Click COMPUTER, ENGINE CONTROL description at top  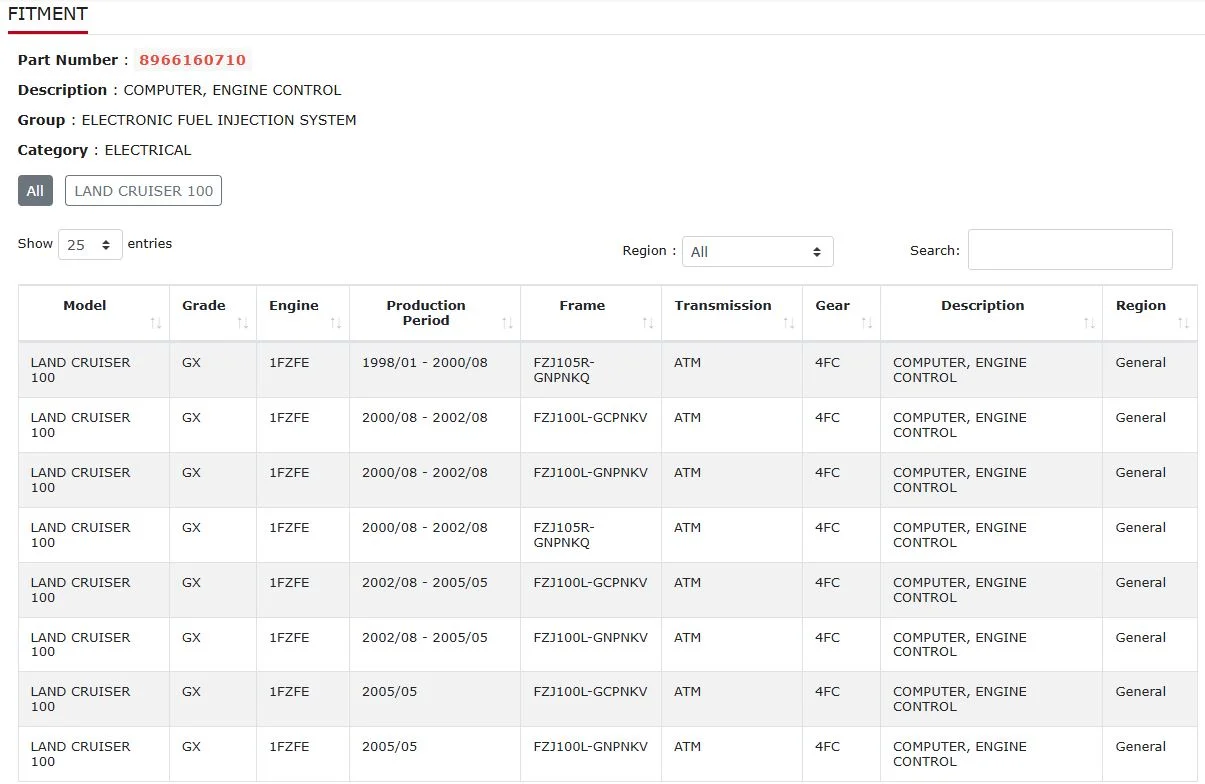232,90
